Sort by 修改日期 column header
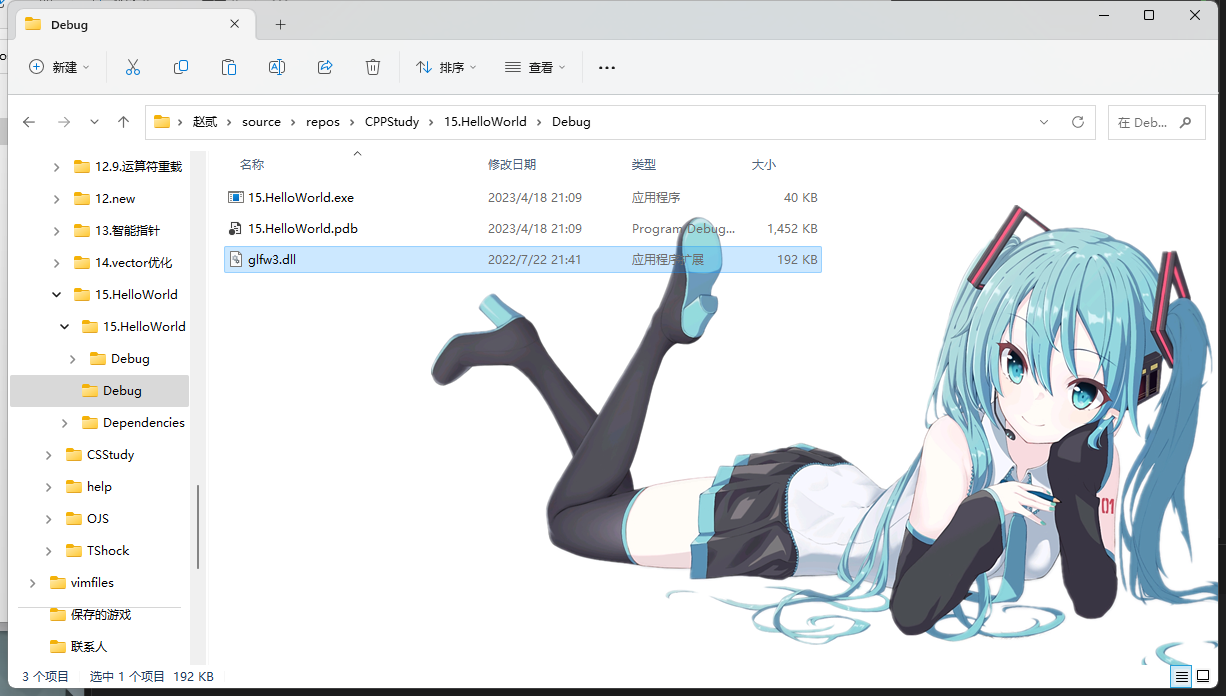The width and height of the screenshot is (1226, 696). (512, 165)
